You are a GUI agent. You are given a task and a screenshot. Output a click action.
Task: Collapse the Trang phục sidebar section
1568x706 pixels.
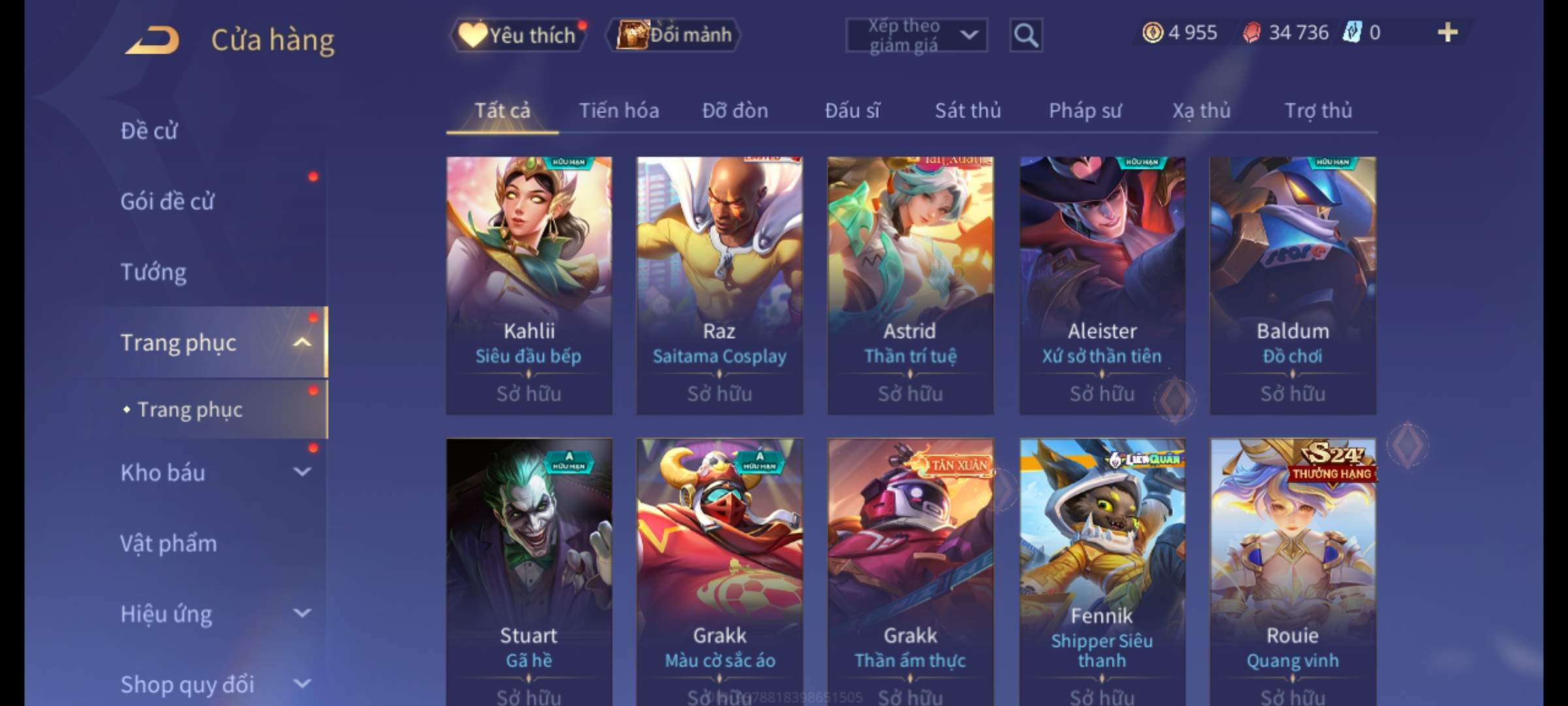(x=302, y=343)
